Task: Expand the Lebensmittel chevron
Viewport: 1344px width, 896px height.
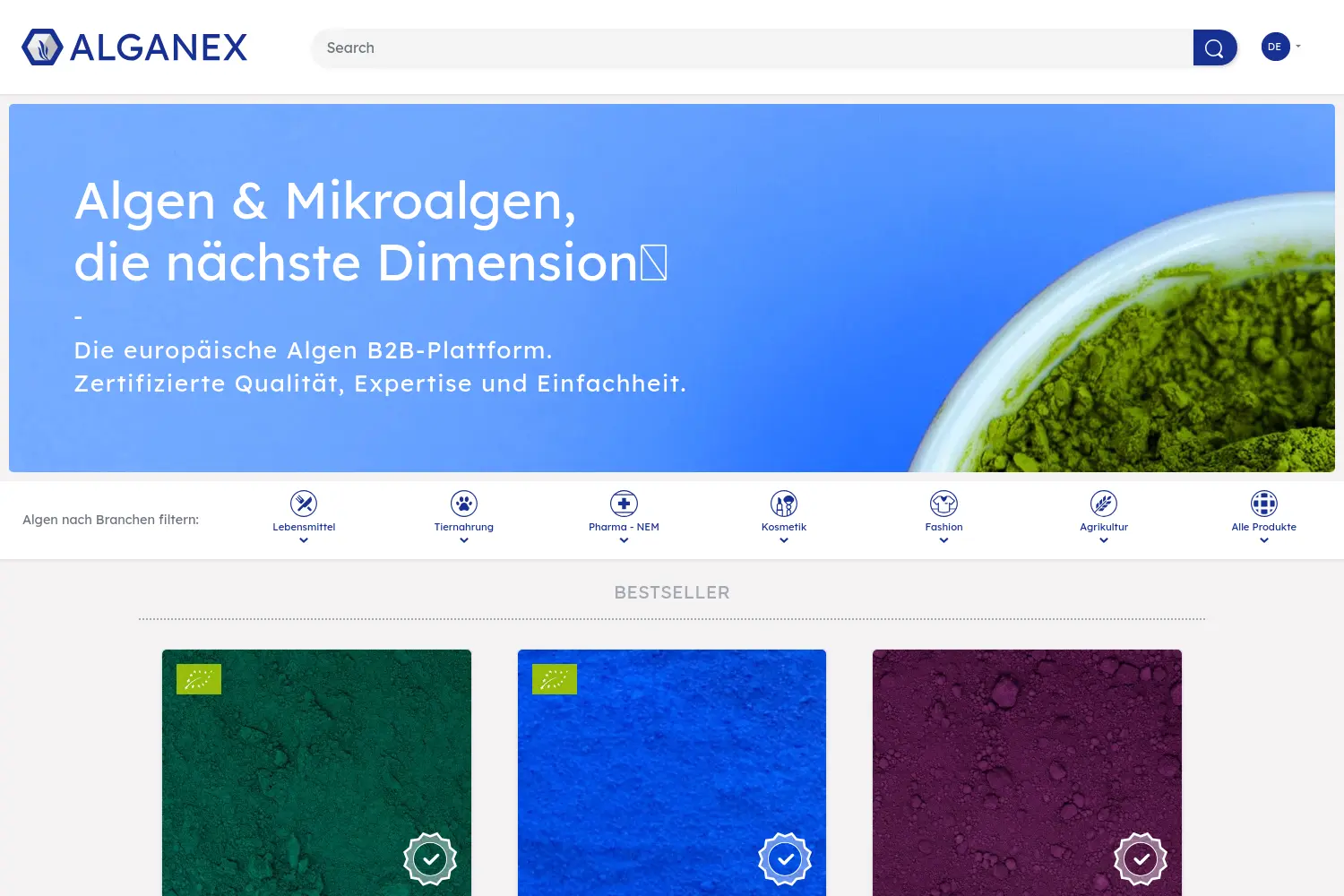Action: [x=304, y=540]
